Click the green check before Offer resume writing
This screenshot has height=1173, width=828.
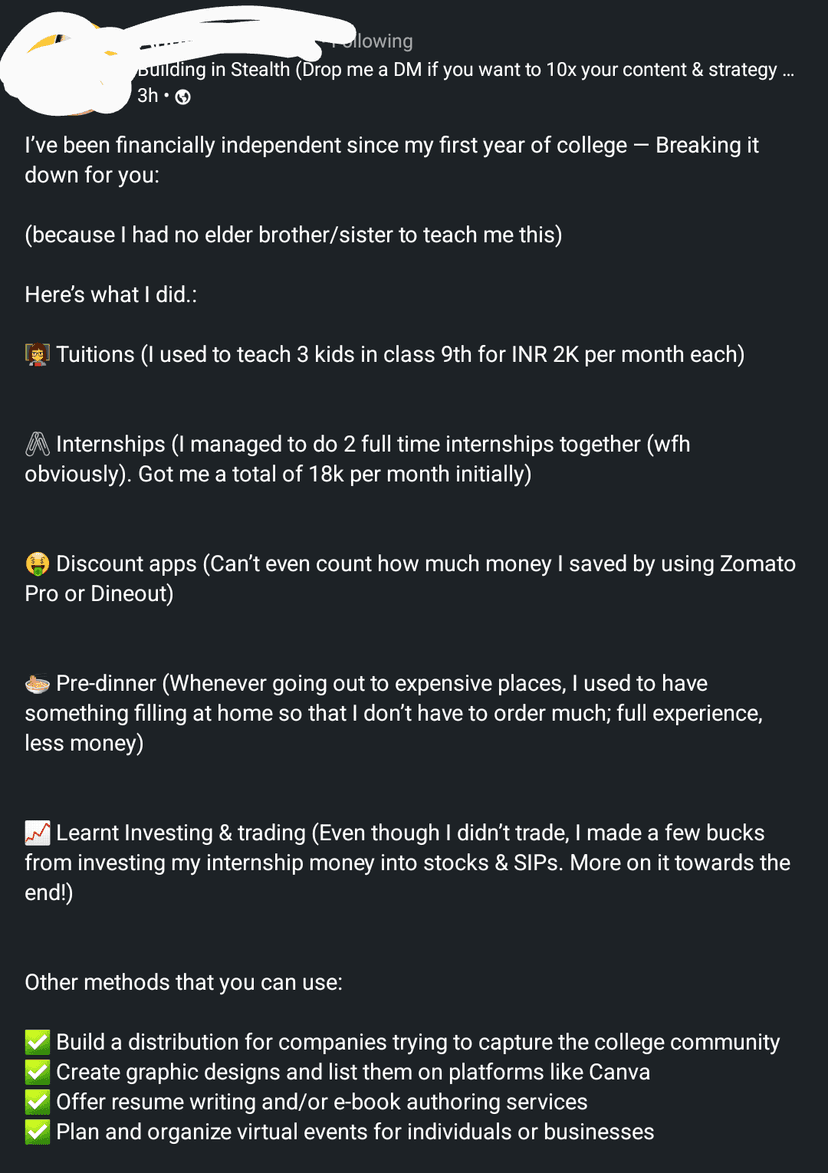[37, 1102]
